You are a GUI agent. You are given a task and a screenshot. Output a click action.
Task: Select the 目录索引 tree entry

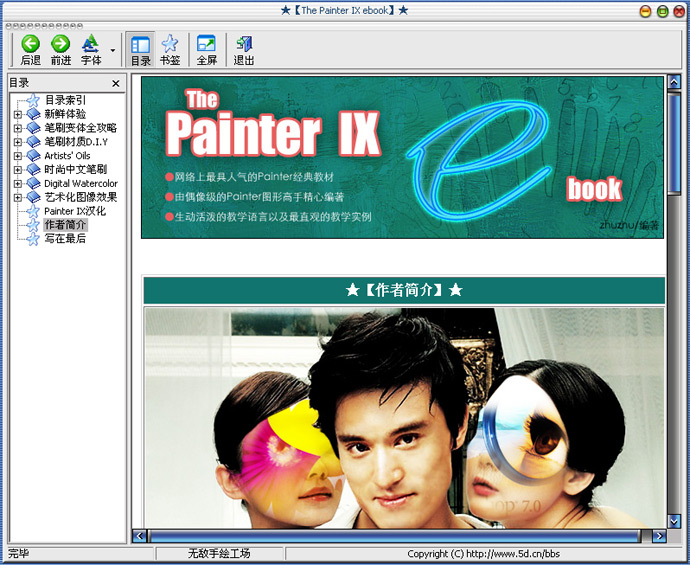click(65, 100)
